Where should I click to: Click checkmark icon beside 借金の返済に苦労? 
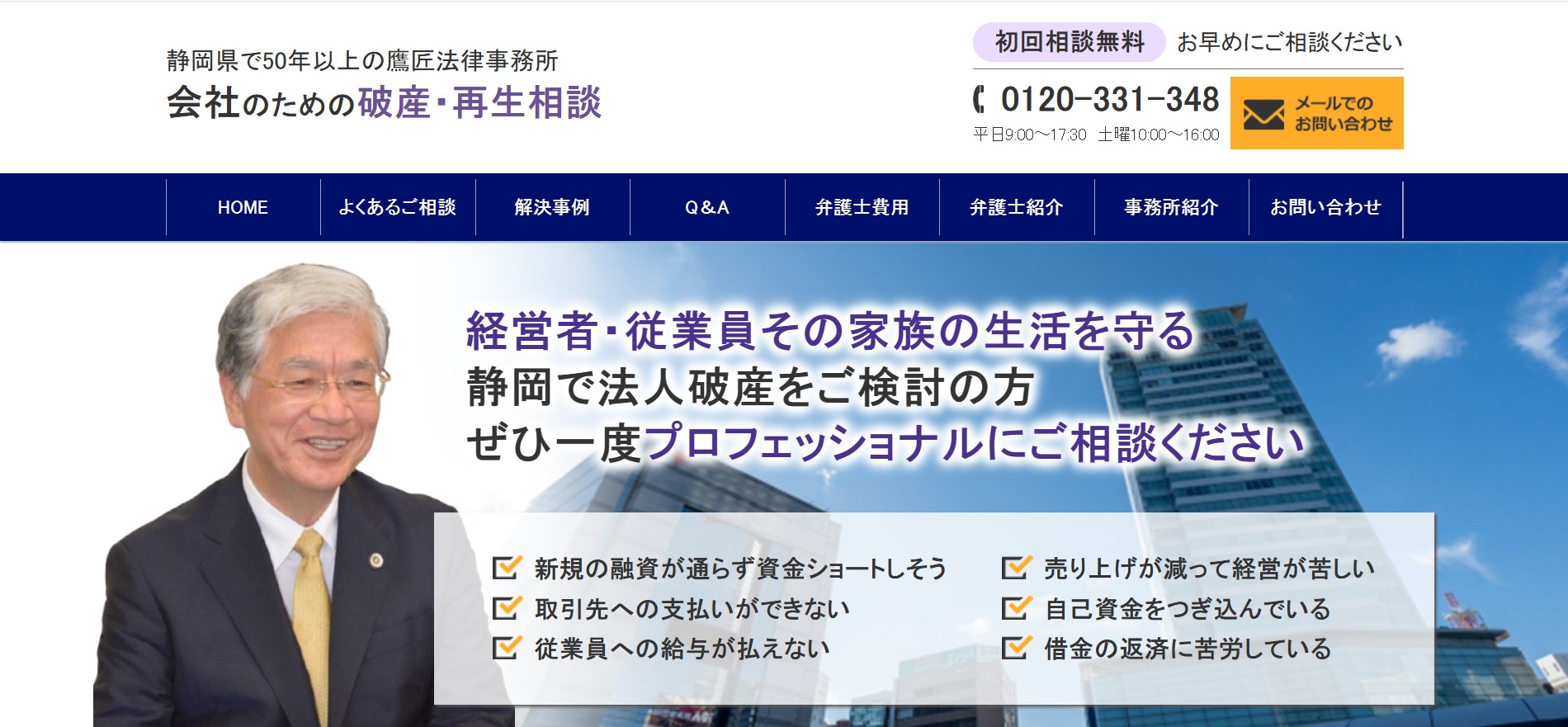coord(1015,648)
